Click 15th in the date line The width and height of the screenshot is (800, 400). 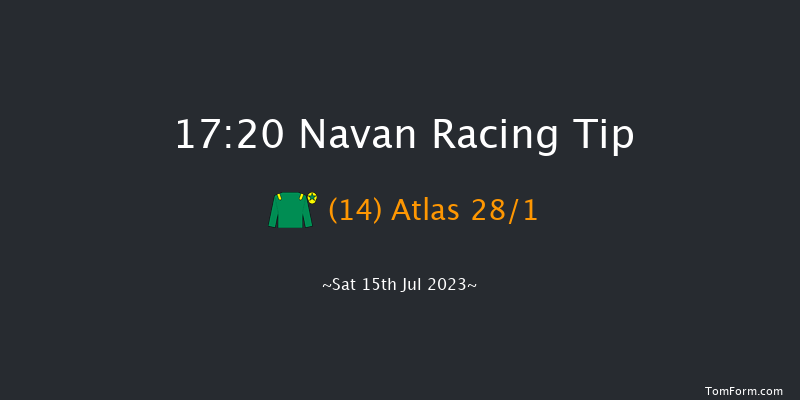378,285
